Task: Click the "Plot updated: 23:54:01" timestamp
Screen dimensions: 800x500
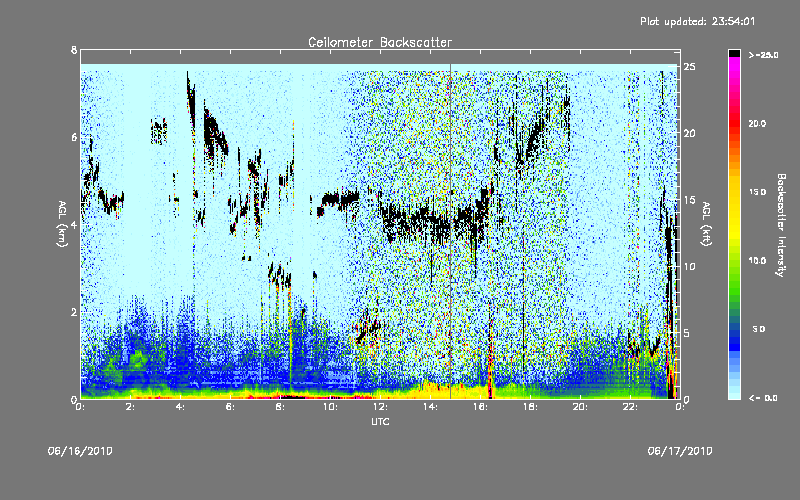Action: (x=697, y=21)
